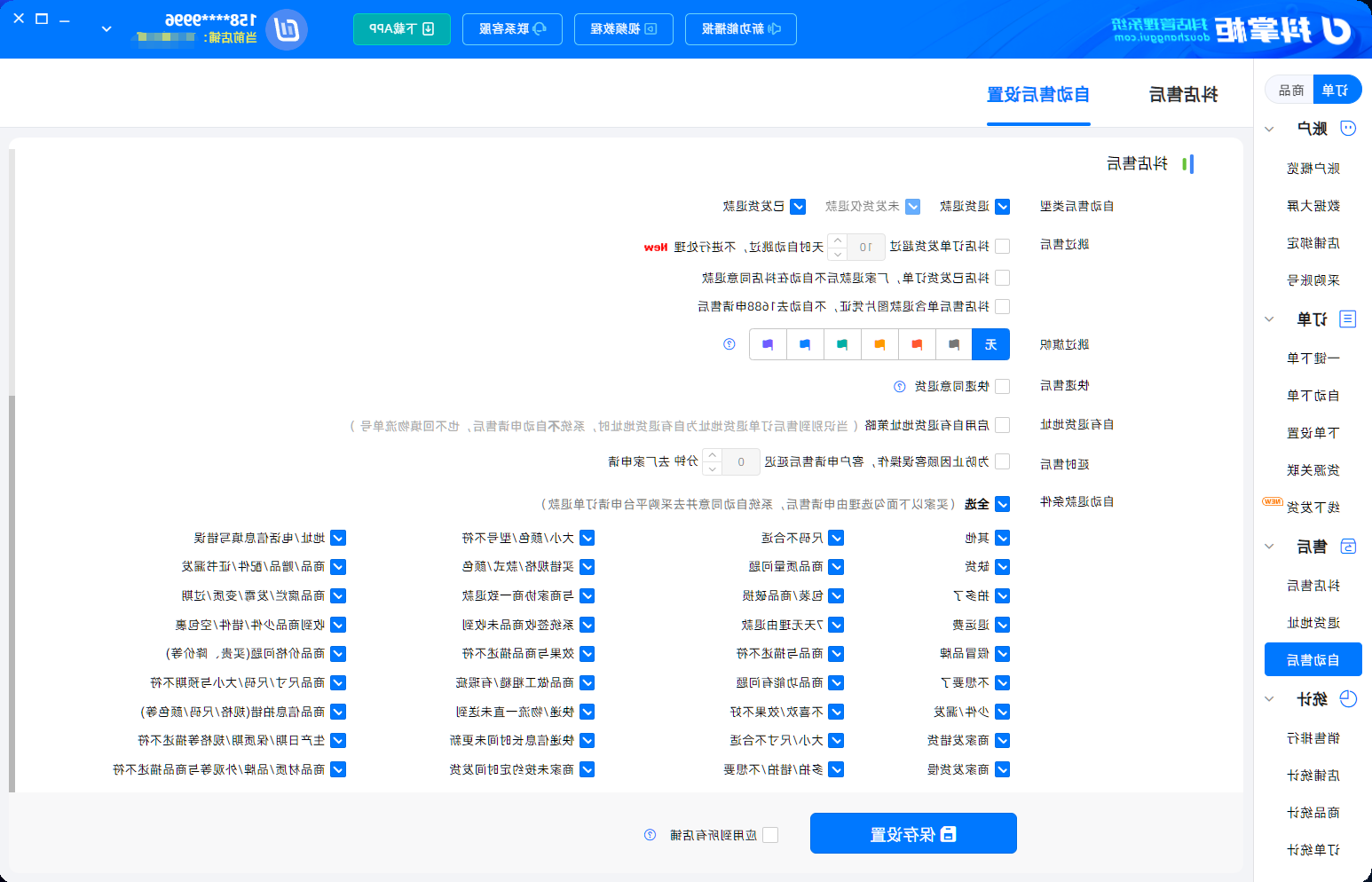Open 视频教程 in the header

pos(624,29)
